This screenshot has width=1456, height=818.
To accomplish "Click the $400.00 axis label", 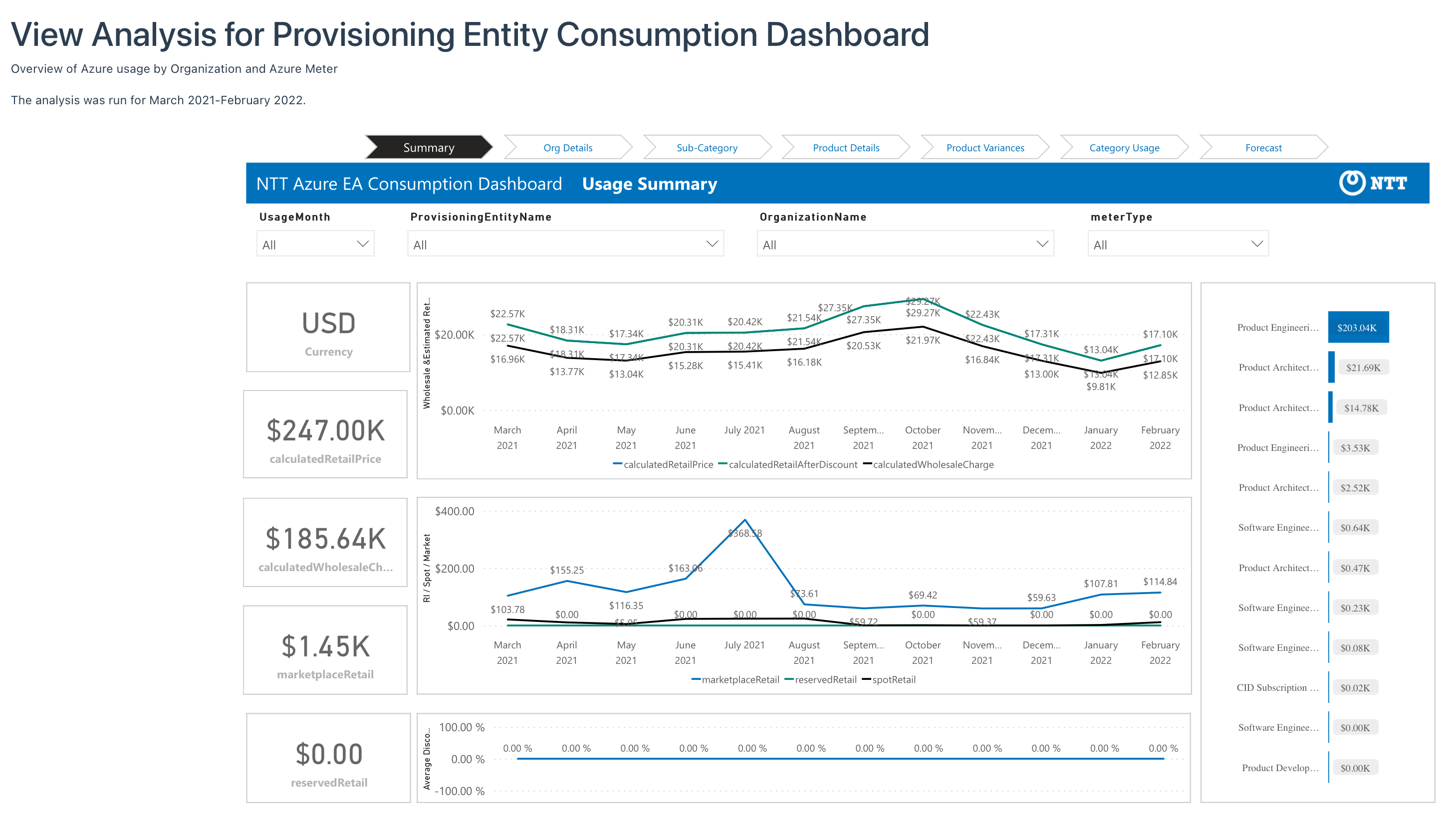I will tap(455, 511).
